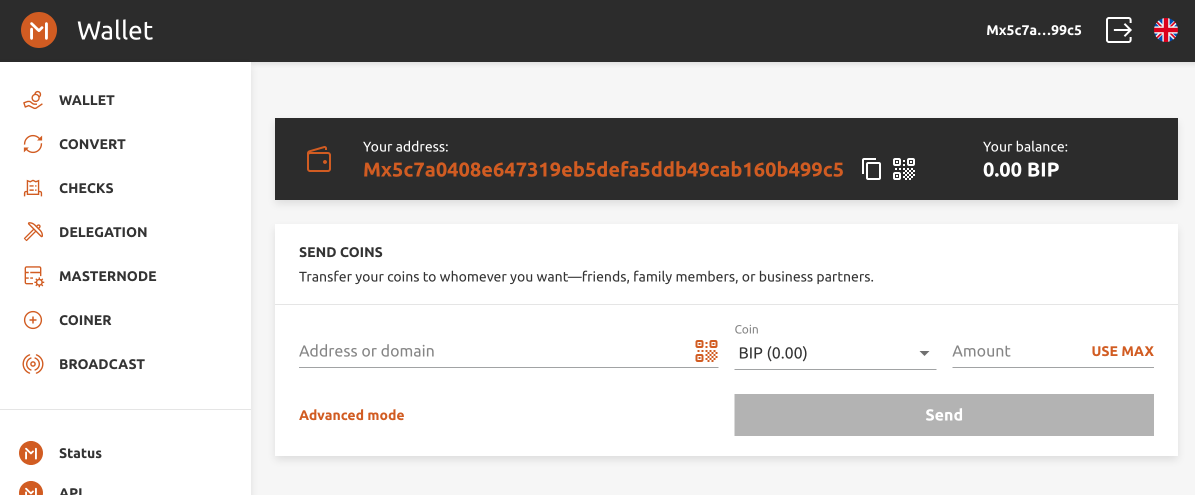Click the Broadcast sidebar icon

click(x=33, y=364)
